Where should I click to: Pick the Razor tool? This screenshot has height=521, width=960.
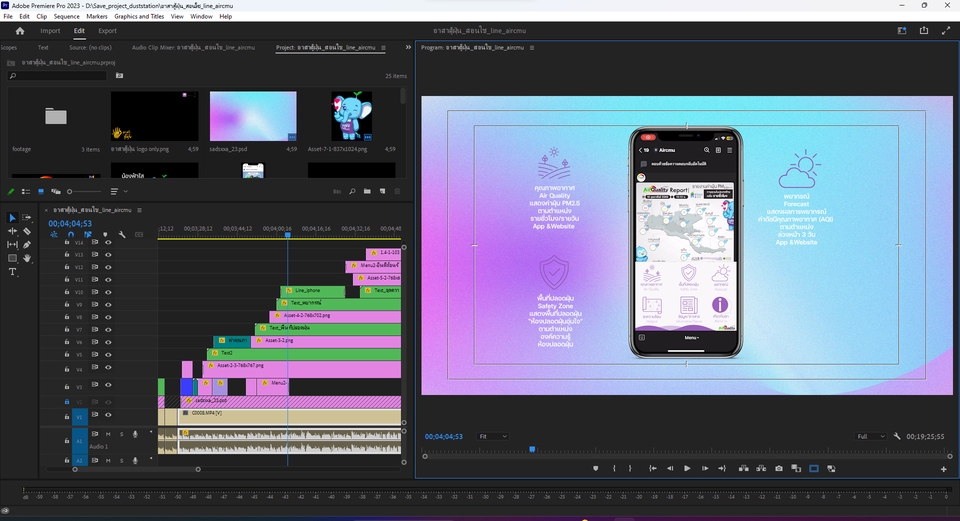tap(27, 231)
